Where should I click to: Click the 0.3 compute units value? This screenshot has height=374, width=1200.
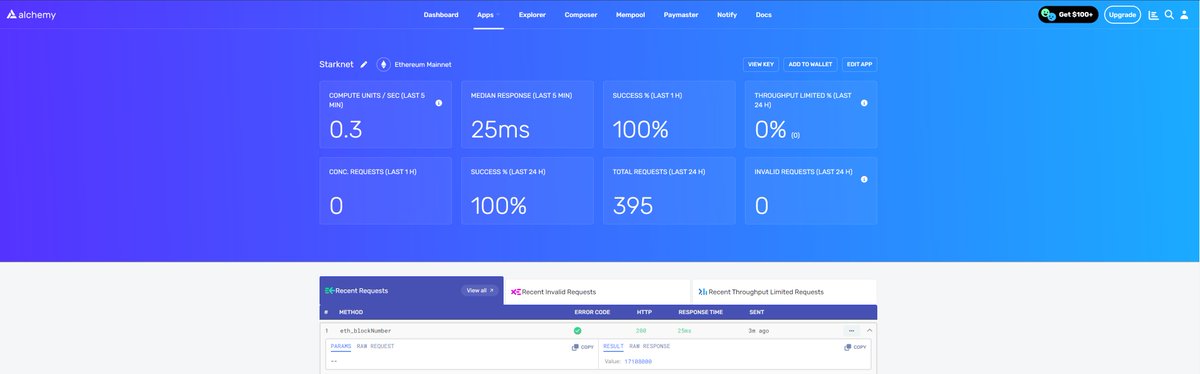coord(346,129)
